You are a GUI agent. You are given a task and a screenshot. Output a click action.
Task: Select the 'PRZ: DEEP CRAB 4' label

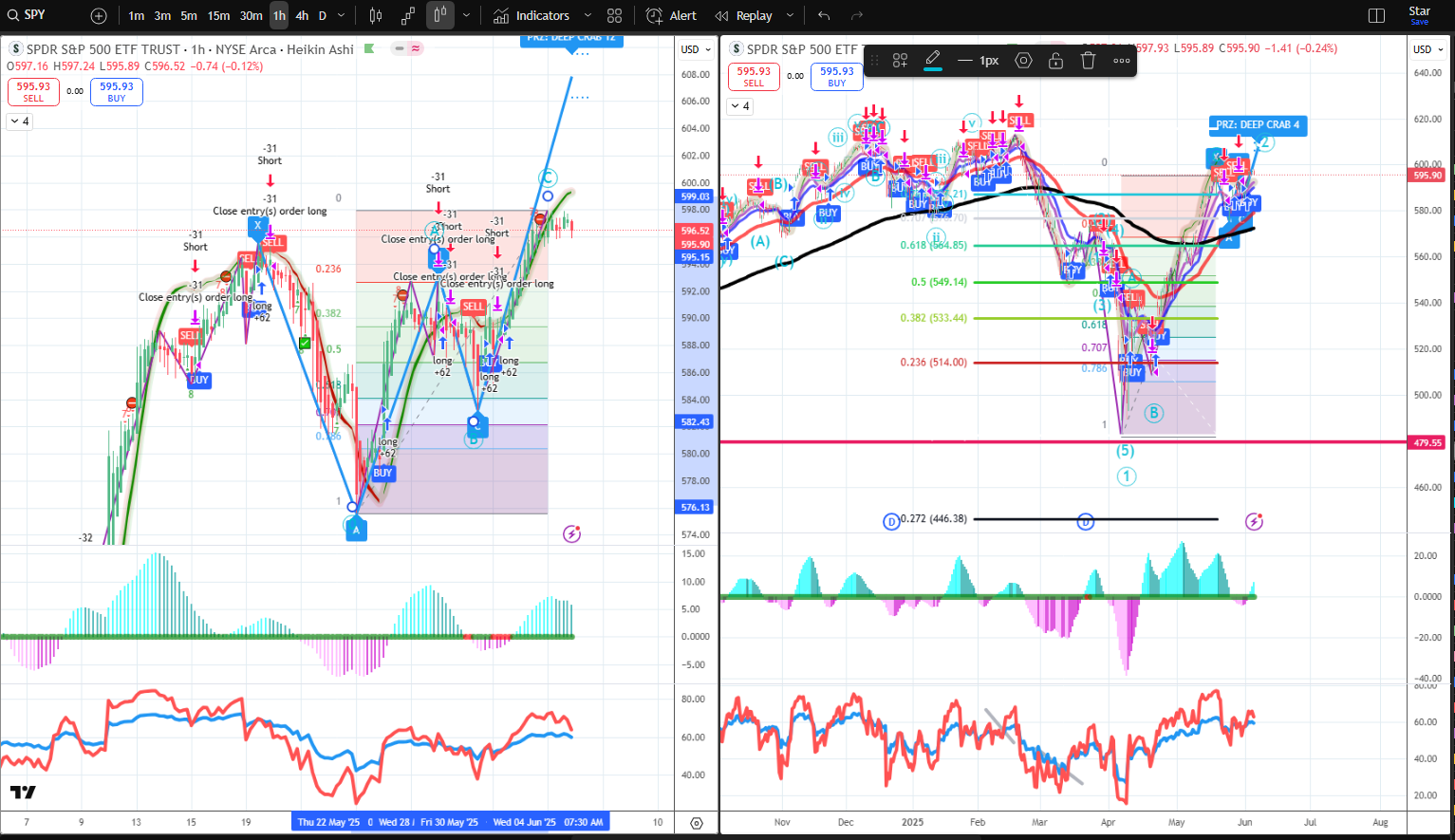point(1259,124)
